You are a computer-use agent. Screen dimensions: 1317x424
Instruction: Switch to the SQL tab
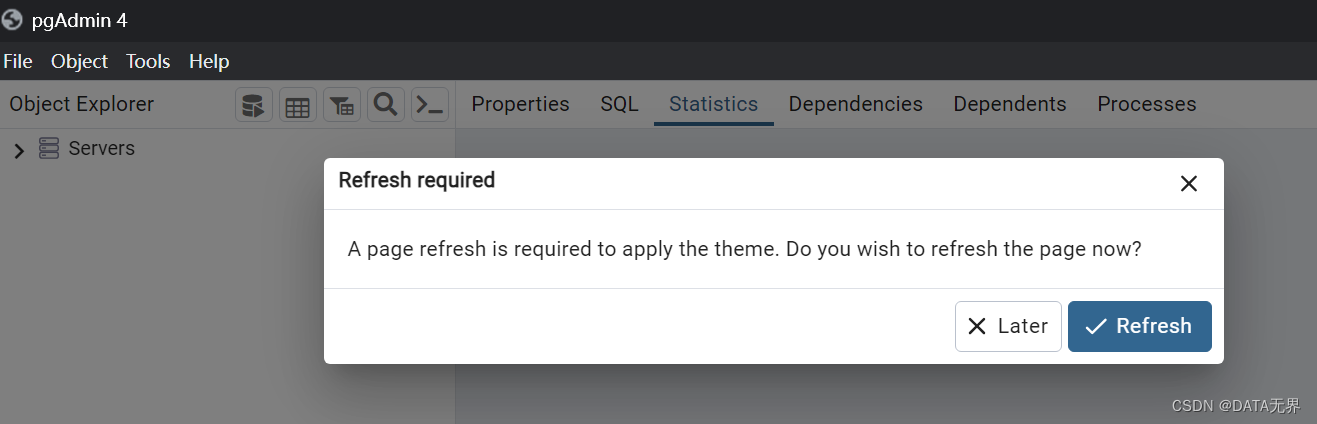coord(619,104)
